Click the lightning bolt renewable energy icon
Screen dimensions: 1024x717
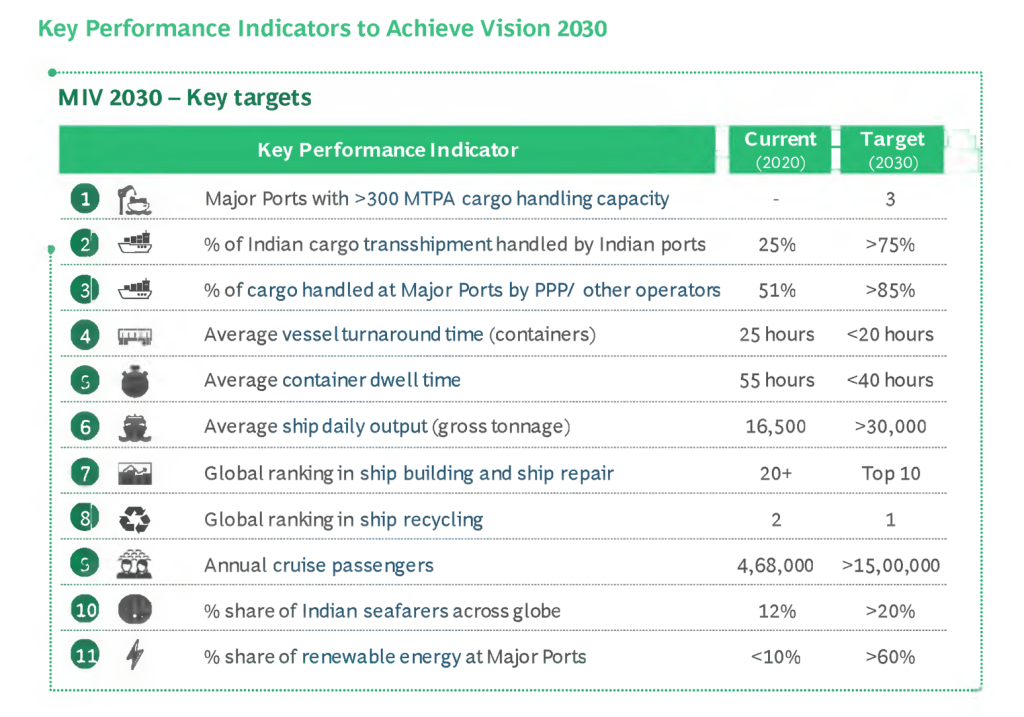pos(133,656)
